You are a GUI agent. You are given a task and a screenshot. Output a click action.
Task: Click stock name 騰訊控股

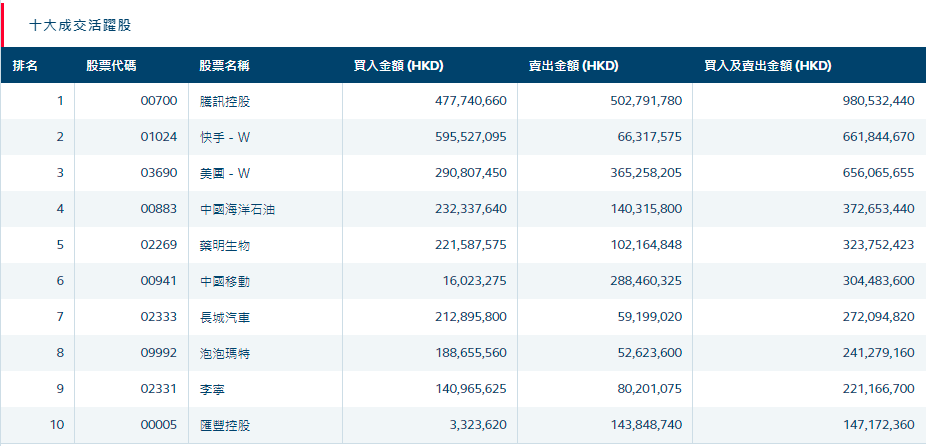click(x=225, y=101)
